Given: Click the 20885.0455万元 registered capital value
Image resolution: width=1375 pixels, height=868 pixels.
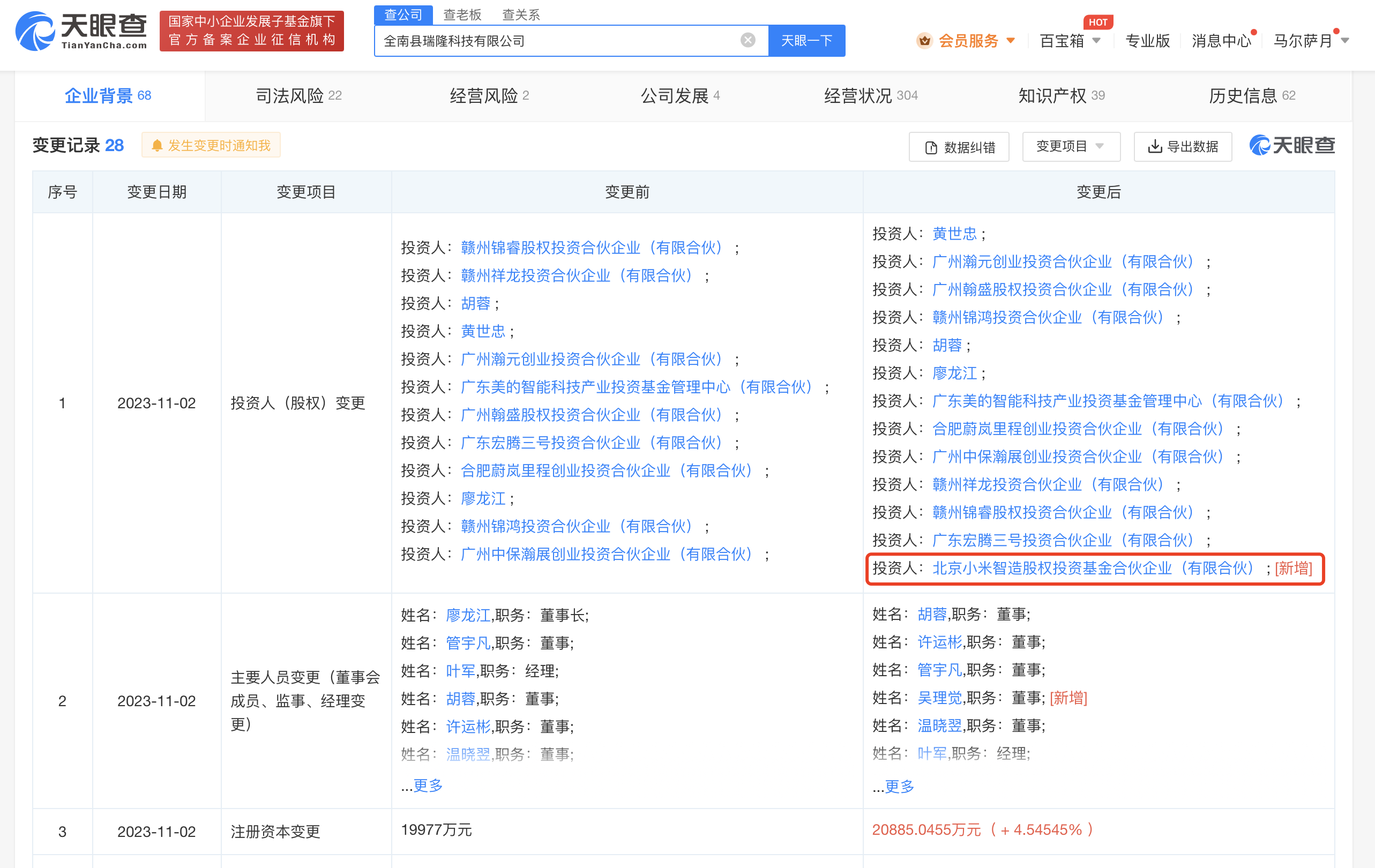Looking at the screenshot, I should [x=925, y=830].
